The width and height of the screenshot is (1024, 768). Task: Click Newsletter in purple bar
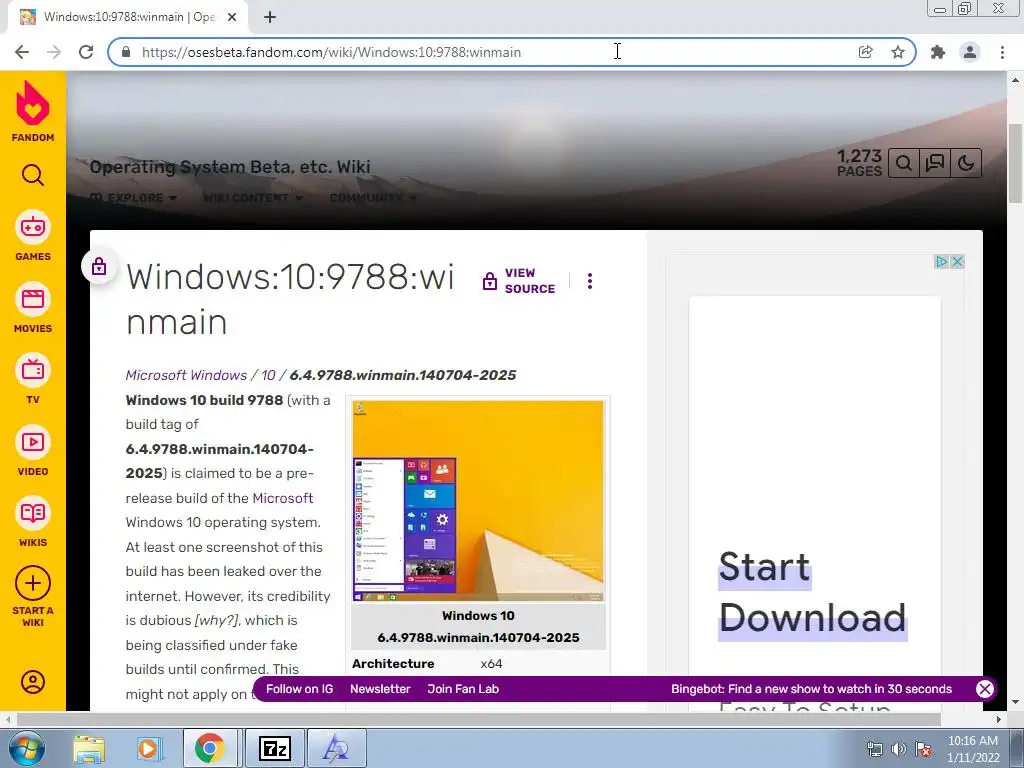pos(380,689)
